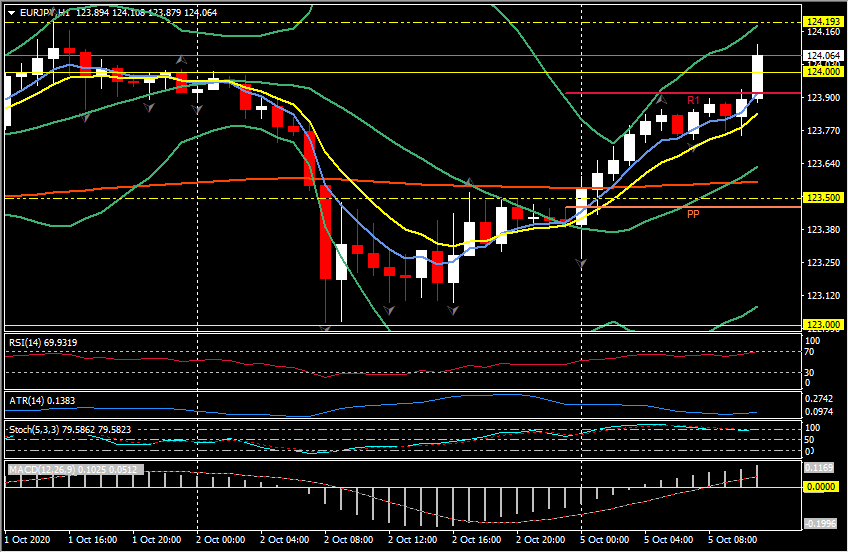Click the 123.000 yellow price tag
The height and width of the screenshot is (553, 849).
coord(823,325)
